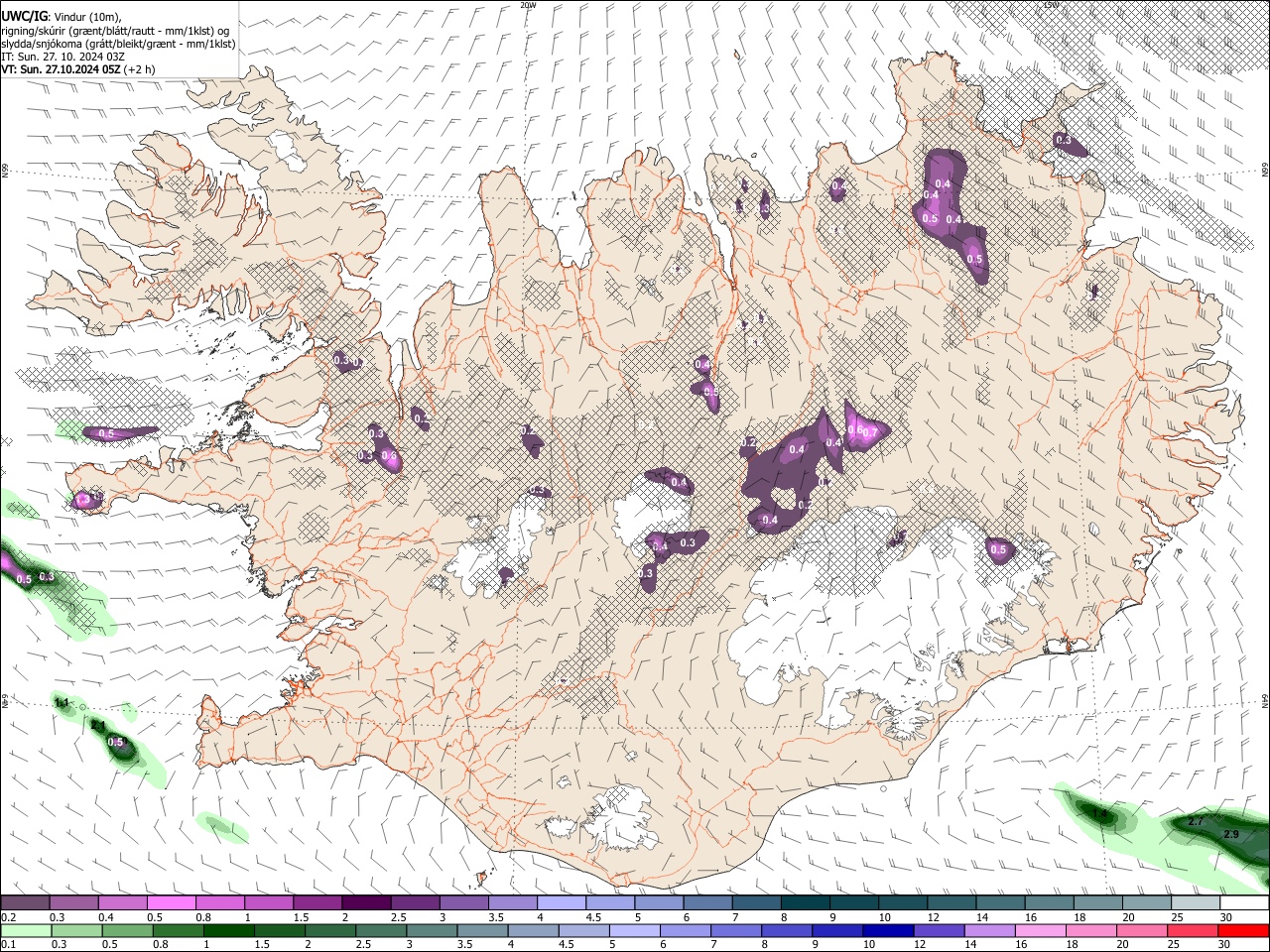1270x952 pixels.
Task: Click the bright pink 0.5 snow legend swatch
Action: coord(171,903)
